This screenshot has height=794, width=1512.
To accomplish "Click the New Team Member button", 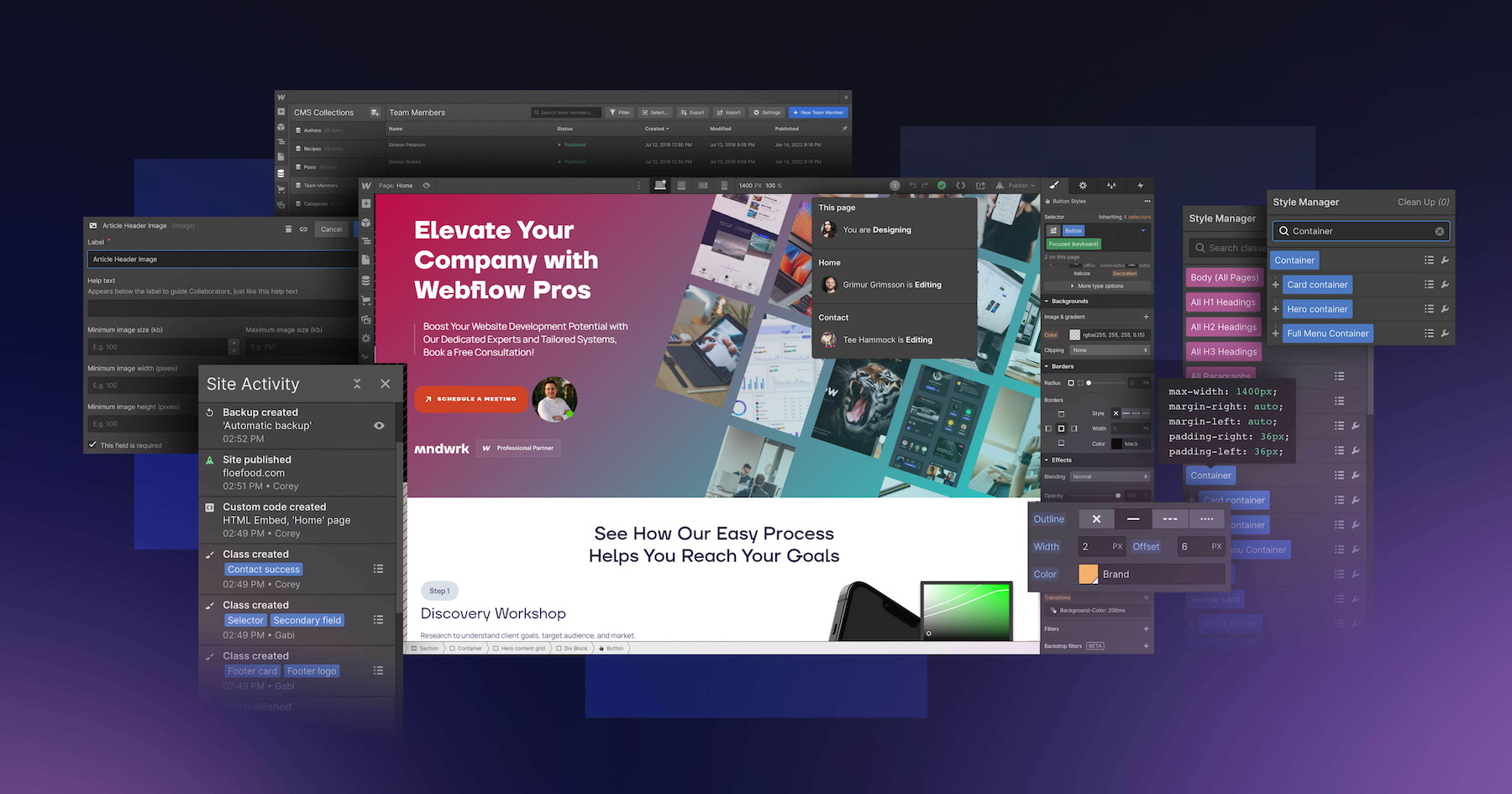I will (x=818, y=113).
